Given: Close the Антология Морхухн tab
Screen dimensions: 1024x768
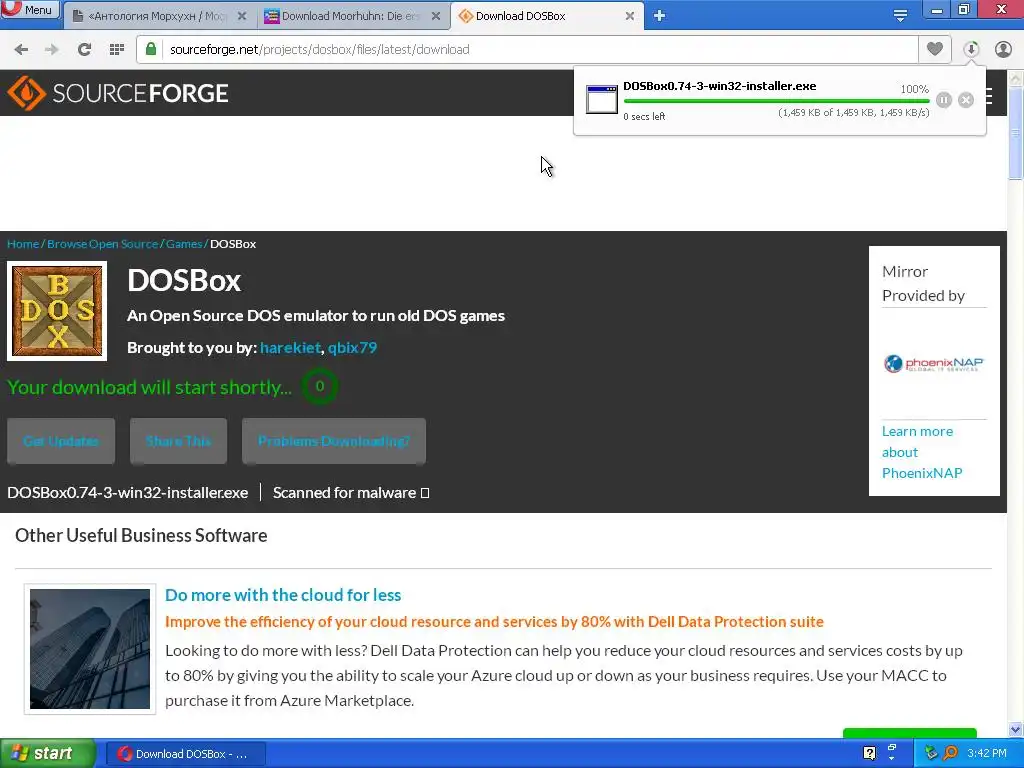Looking at the screenshot, I should pos(242,16).
